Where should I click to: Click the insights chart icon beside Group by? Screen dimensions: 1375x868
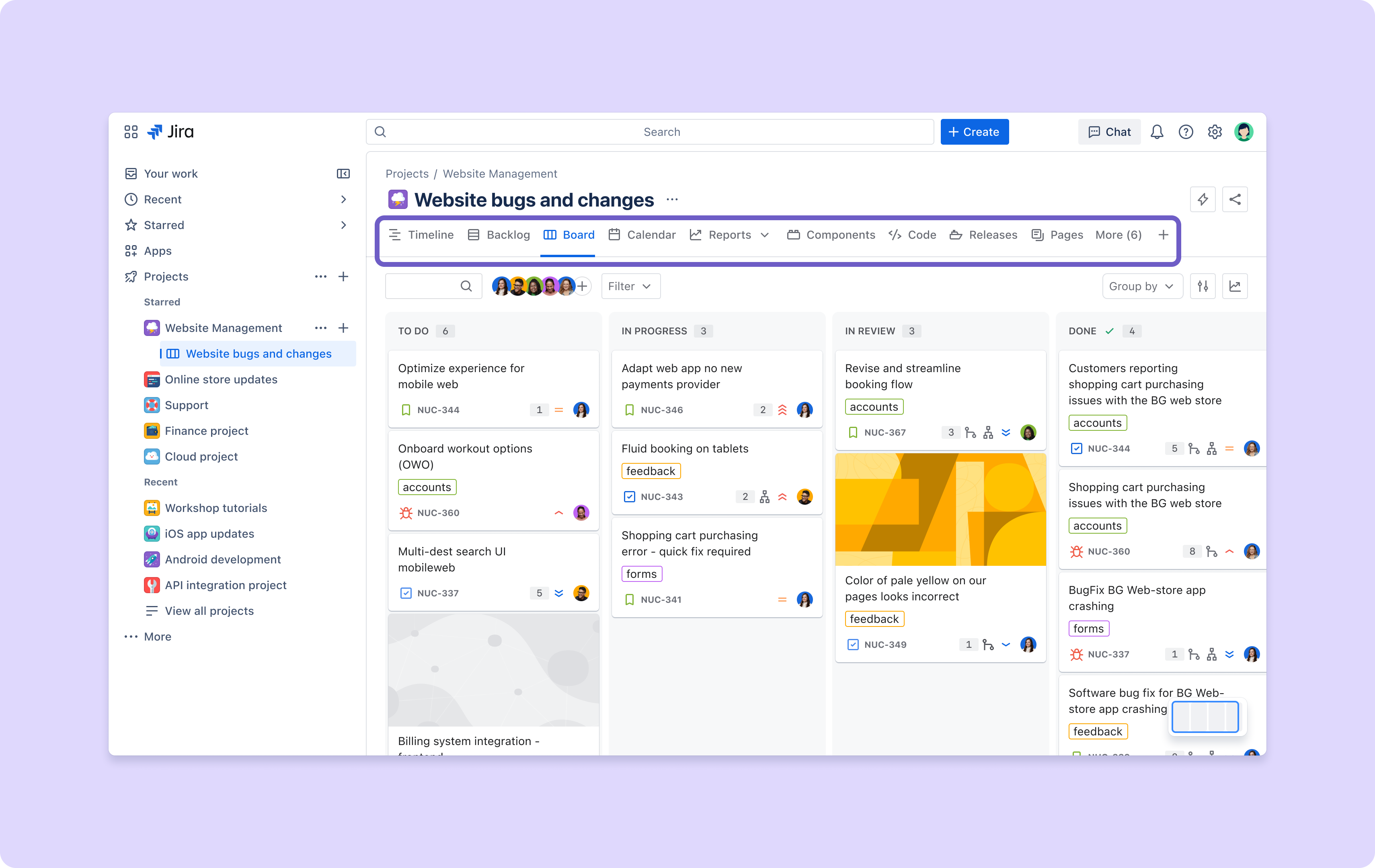click(1235, 286)
